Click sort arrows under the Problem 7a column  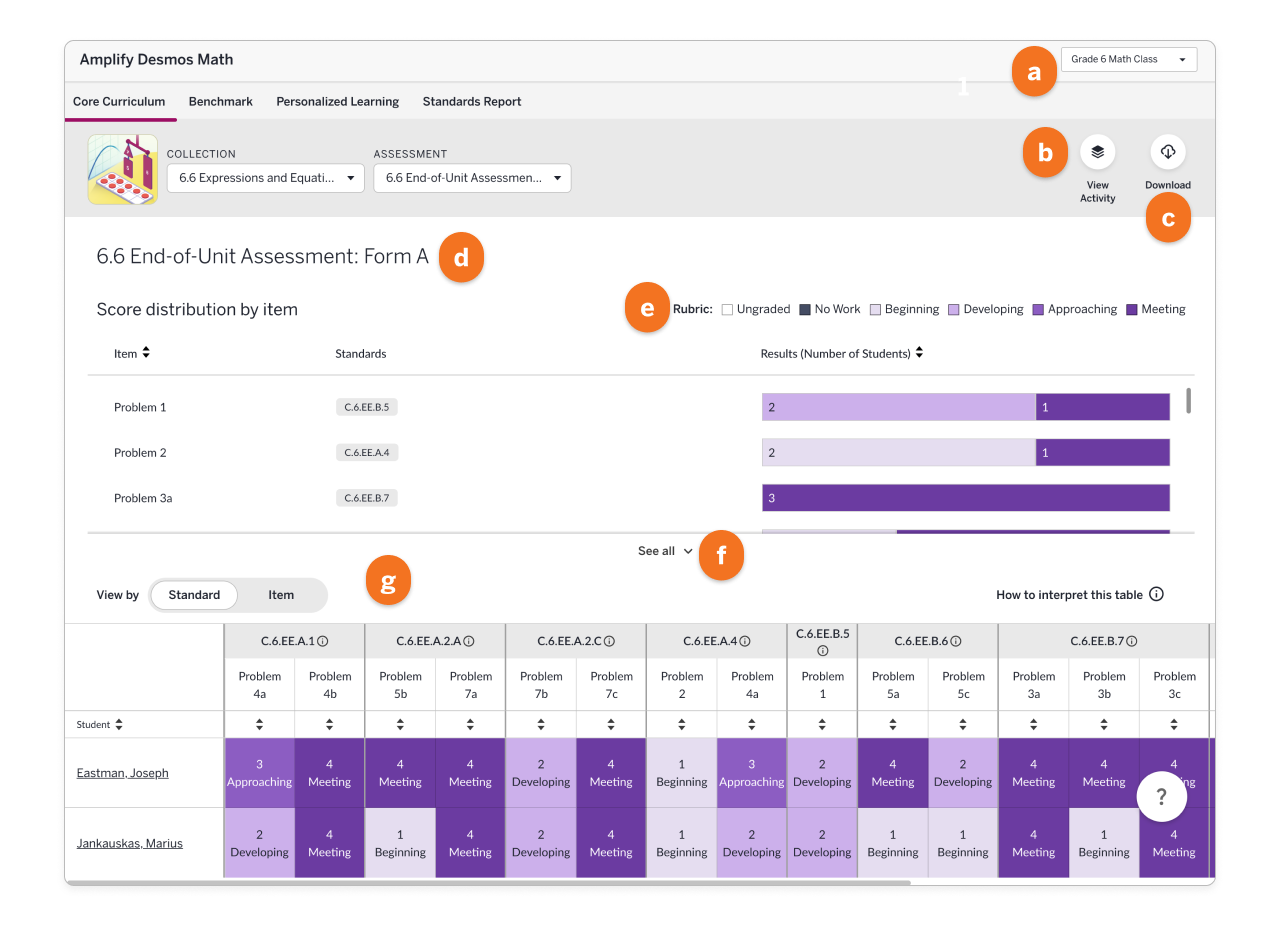pyautogui.click(x=471, y=724)
